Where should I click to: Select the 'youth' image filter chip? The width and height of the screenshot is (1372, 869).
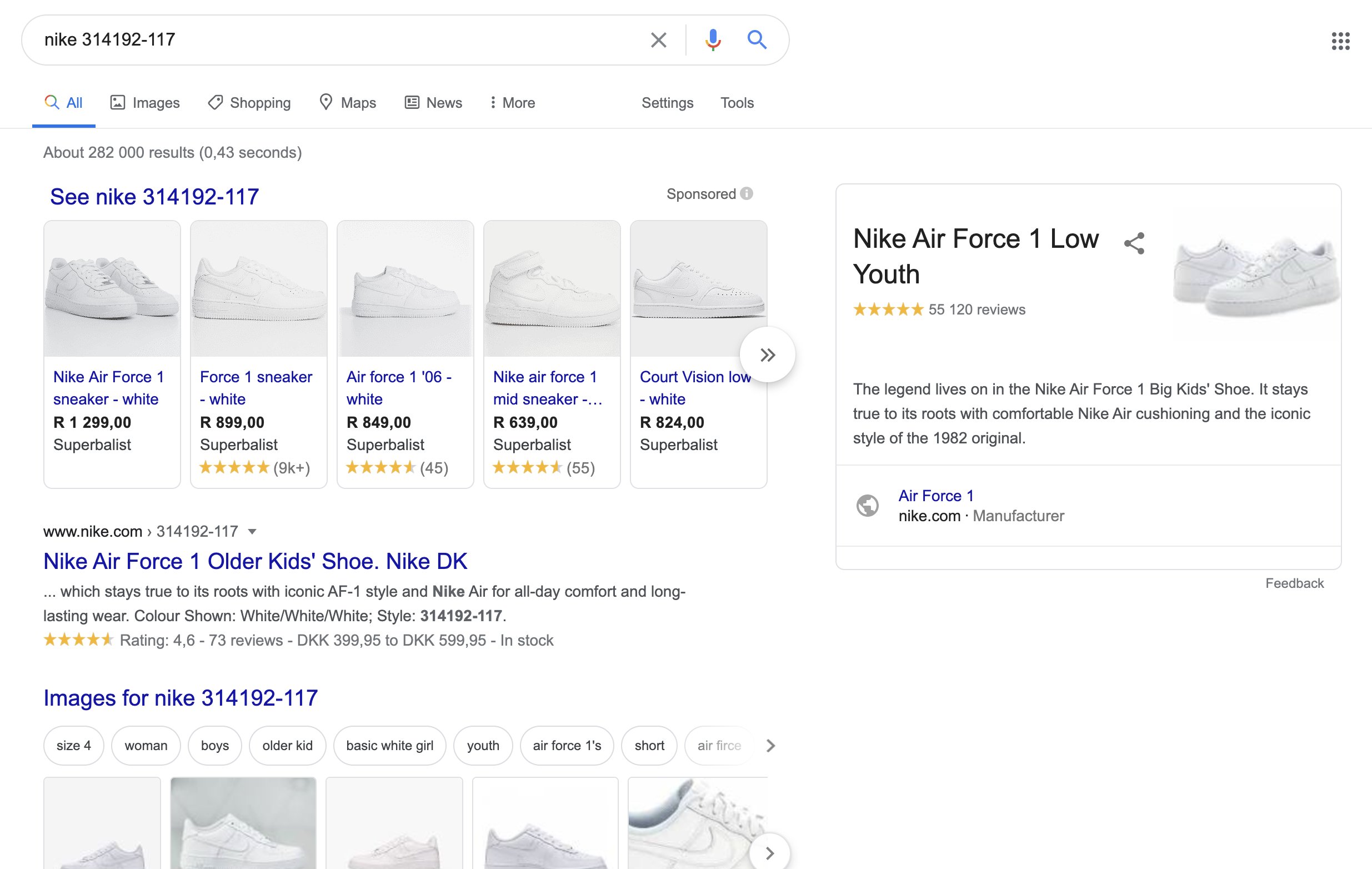click(483, 745)
